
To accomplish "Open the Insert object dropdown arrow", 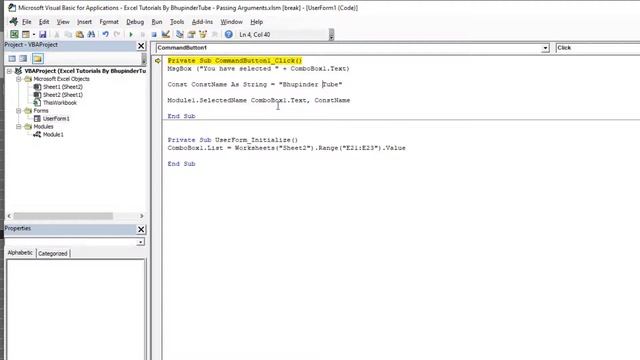I will pyautogui.click(x=34, y=35).
